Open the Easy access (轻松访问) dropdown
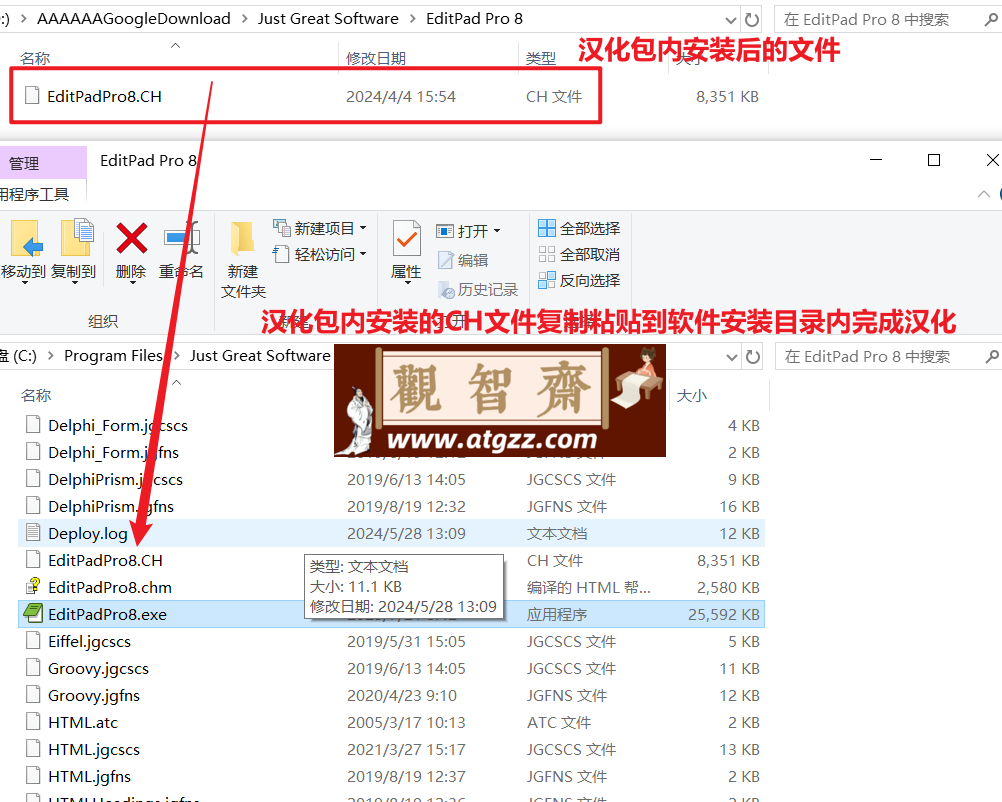The image size is (1002, 802). (320, 254)
